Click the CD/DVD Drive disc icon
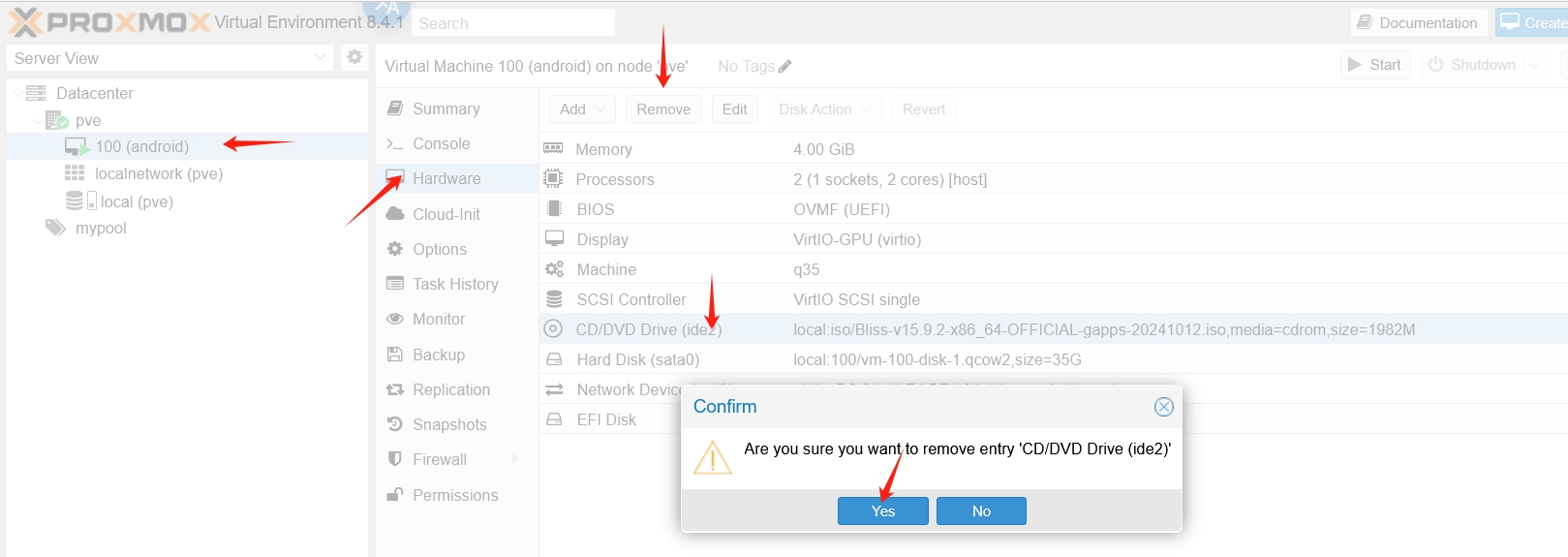Viewport: 1568px width, 557px height. pyautogui.click(x=553, y=329)
